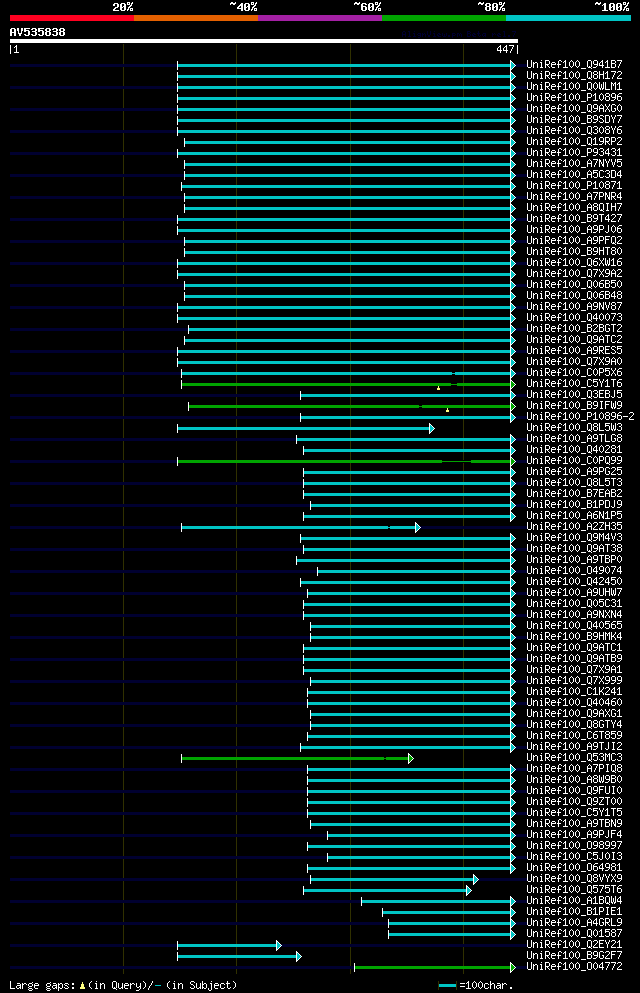Image resolution: width=640 pixels, height=993 pixels.
Task: Click the green alignment bar for UniRef100_O04772
Action: [x=435, y=967]
